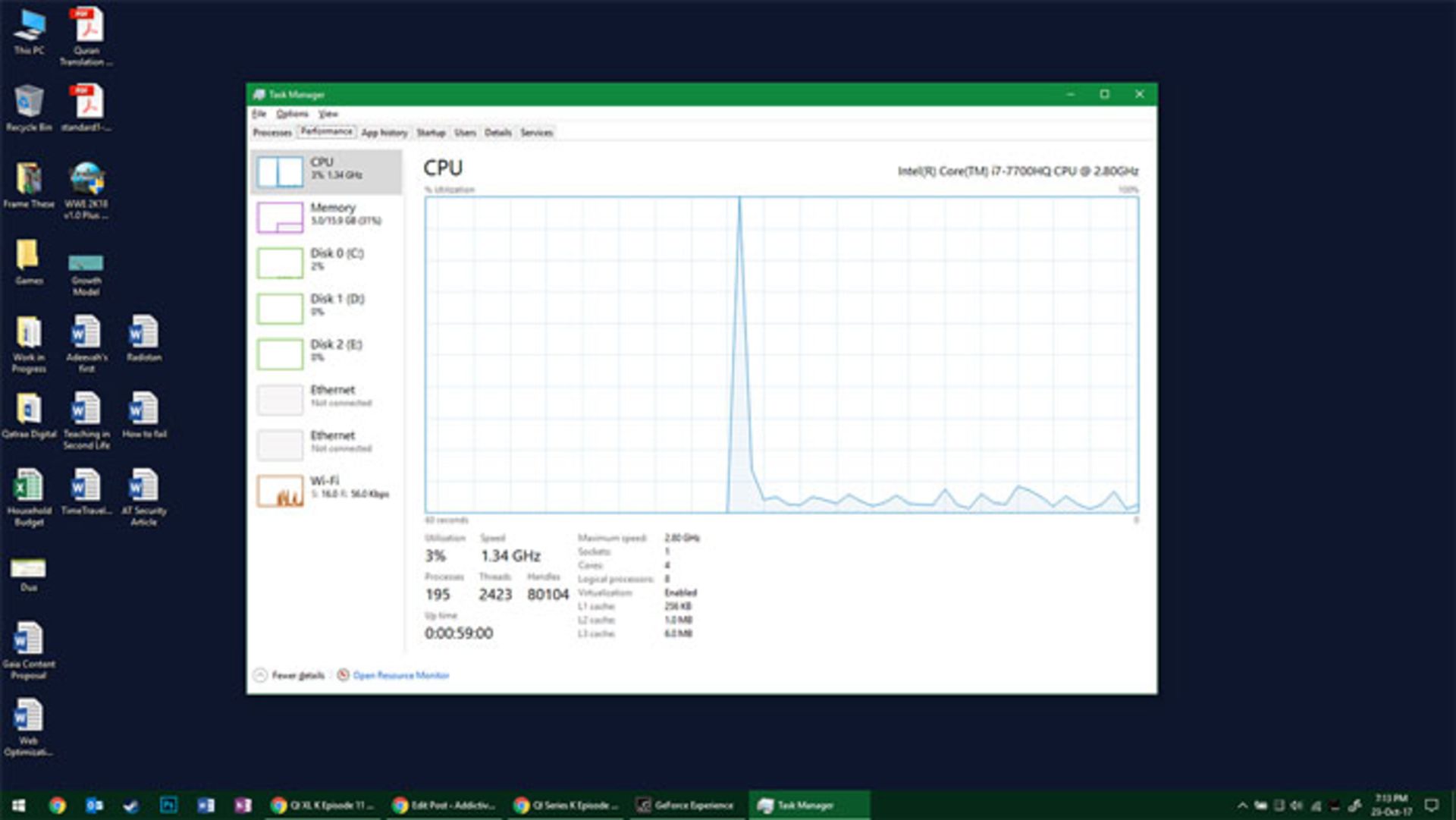Screen dimensions: 1456x820
Task: Select the Web Optimization document icon
Action: [x=29, y=727]
